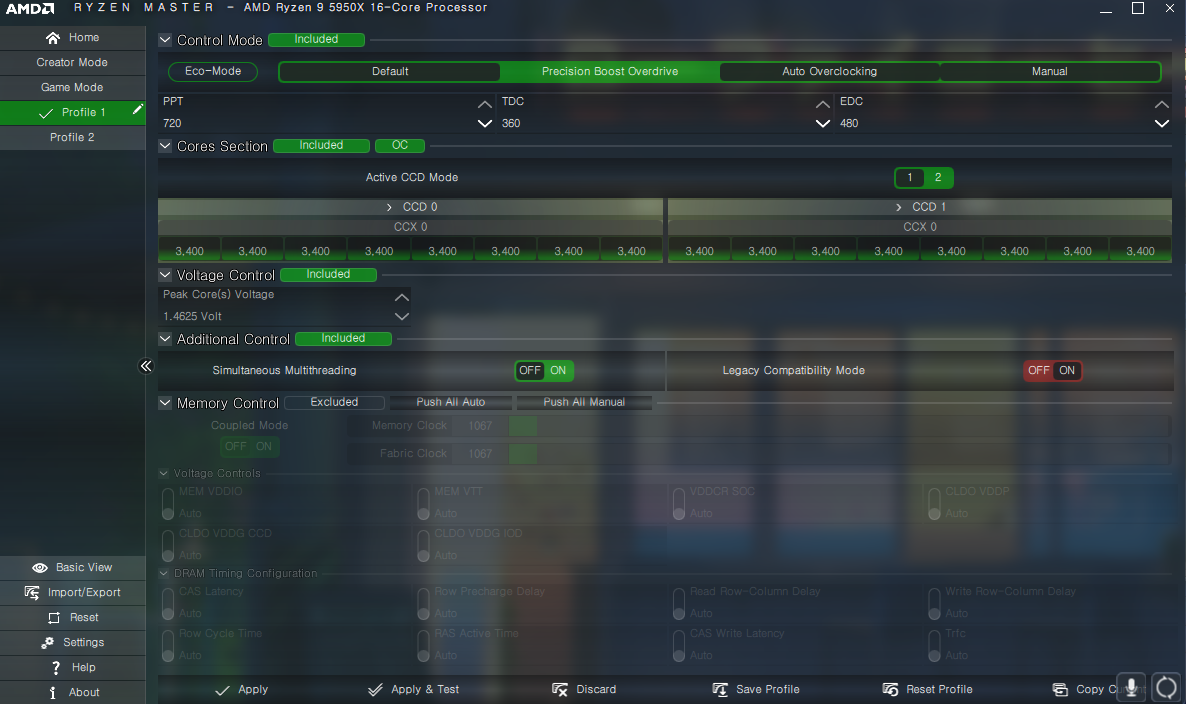This screenshot has height=704, width=1186.
Task: Open Game Mode
Action: pos(73,87)
